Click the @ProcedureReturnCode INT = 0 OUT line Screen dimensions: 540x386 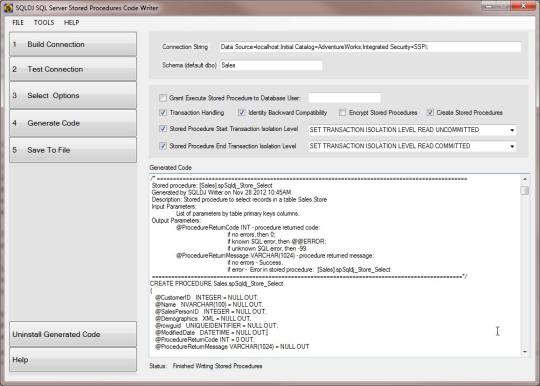click(x=205, y=340)
